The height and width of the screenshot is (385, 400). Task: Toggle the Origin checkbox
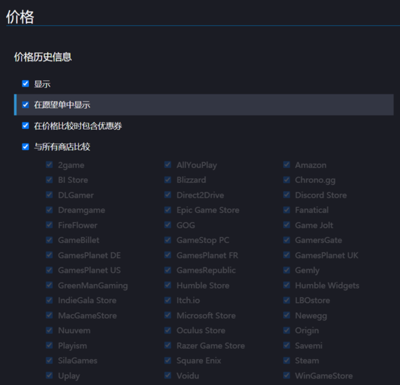coord(287,330)
